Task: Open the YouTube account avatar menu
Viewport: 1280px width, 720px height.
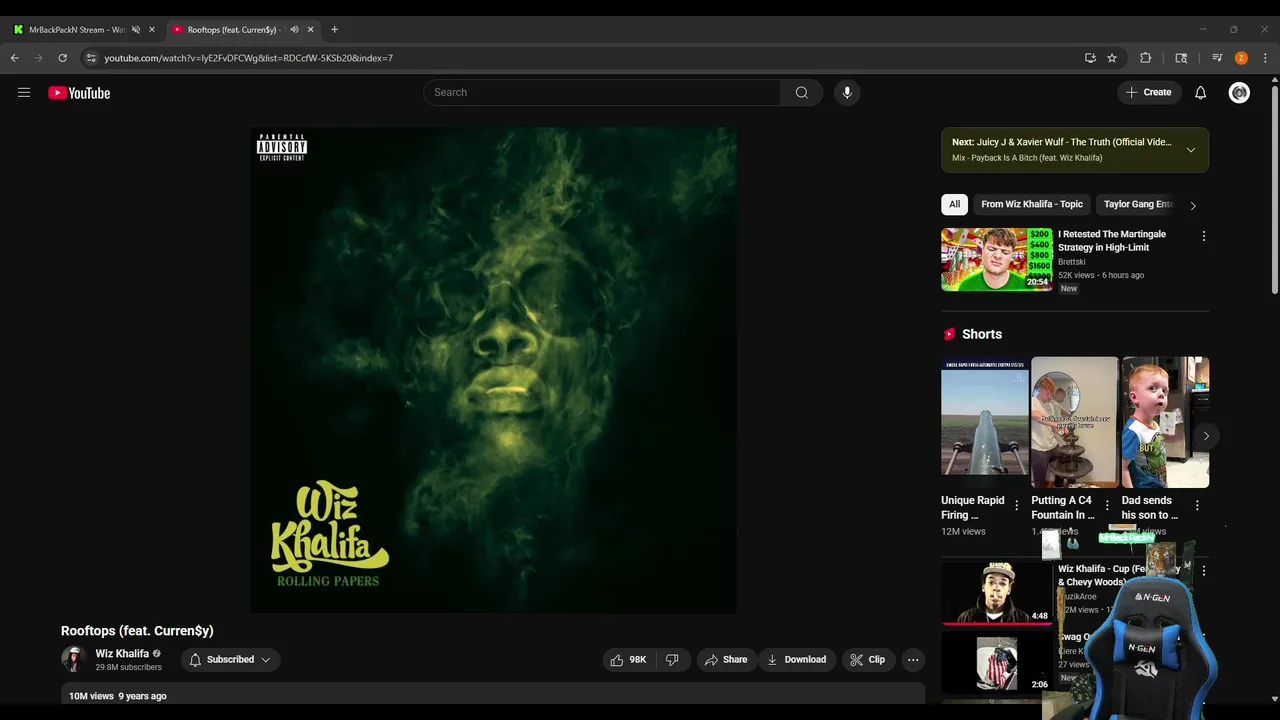Action: coord(1239,93)
